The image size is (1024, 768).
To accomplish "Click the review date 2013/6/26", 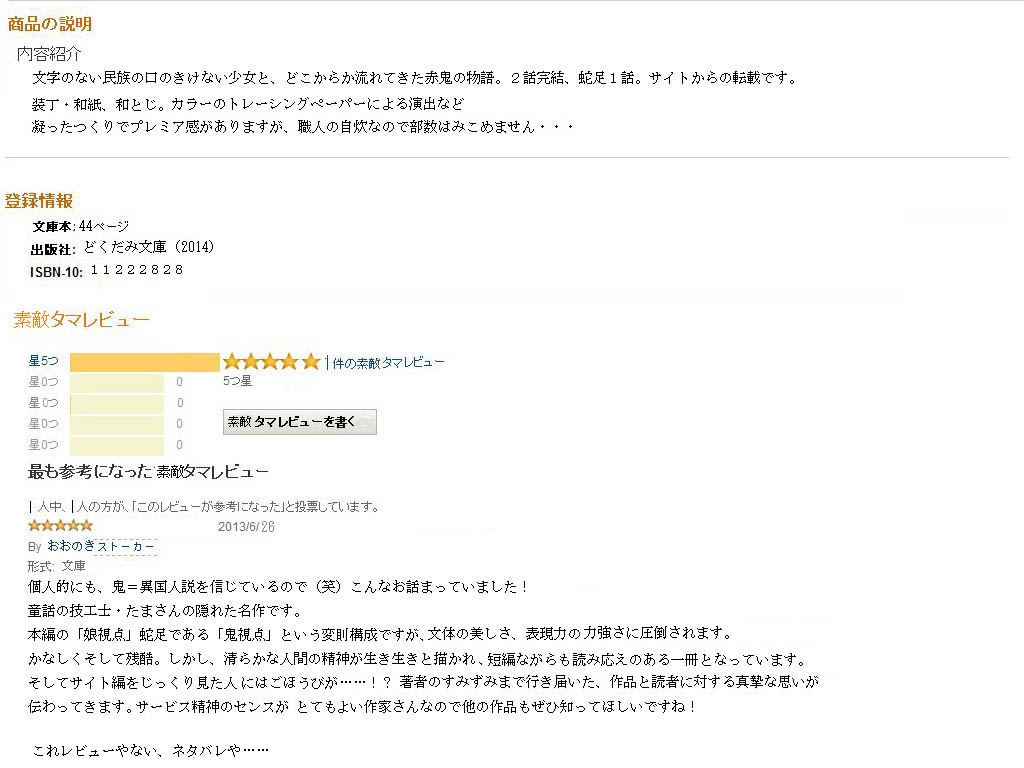I will [246, 526].
